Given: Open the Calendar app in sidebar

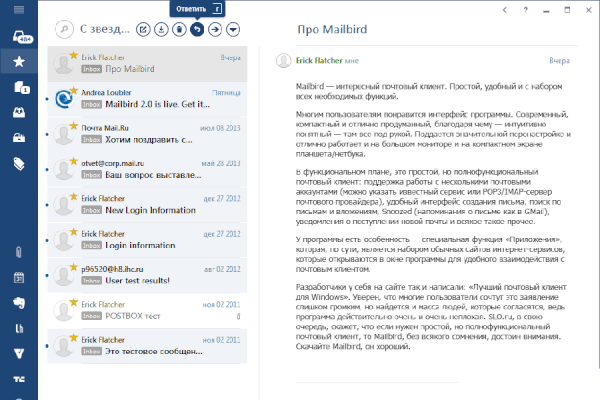Looking at the screenshot, I should click(x=19, y=277).
